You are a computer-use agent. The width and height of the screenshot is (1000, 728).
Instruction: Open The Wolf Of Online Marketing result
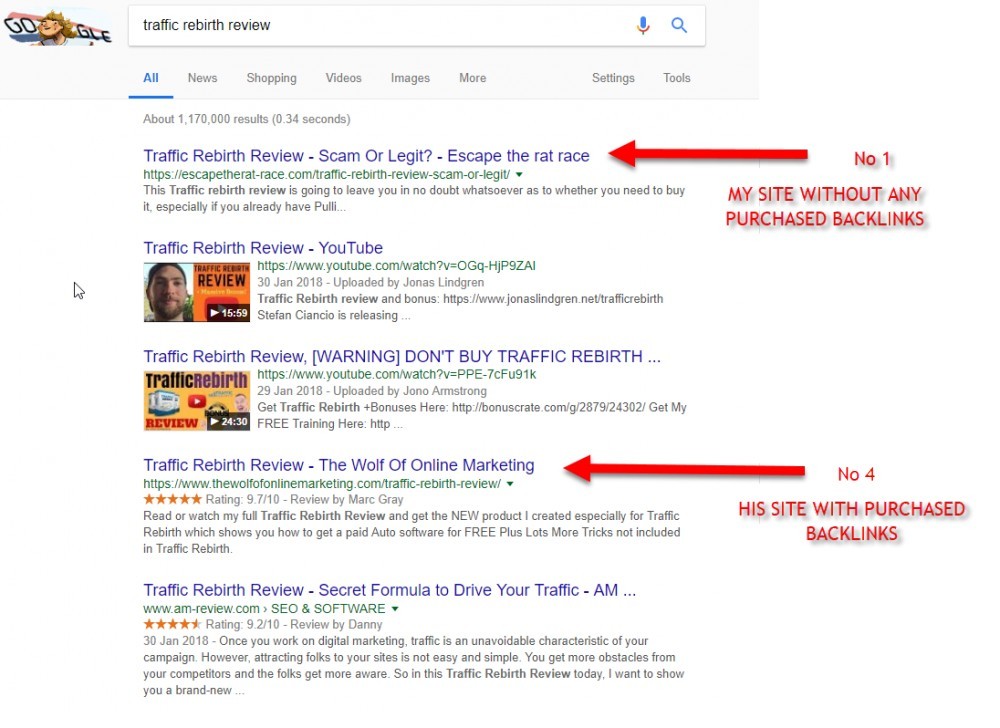(339, 465)
